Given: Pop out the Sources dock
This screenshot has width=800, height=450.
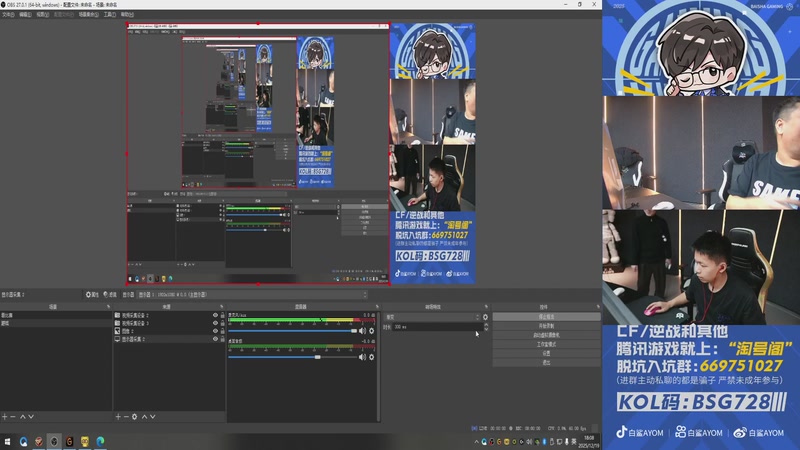Looking at the screenshot, I should point(221,307).
